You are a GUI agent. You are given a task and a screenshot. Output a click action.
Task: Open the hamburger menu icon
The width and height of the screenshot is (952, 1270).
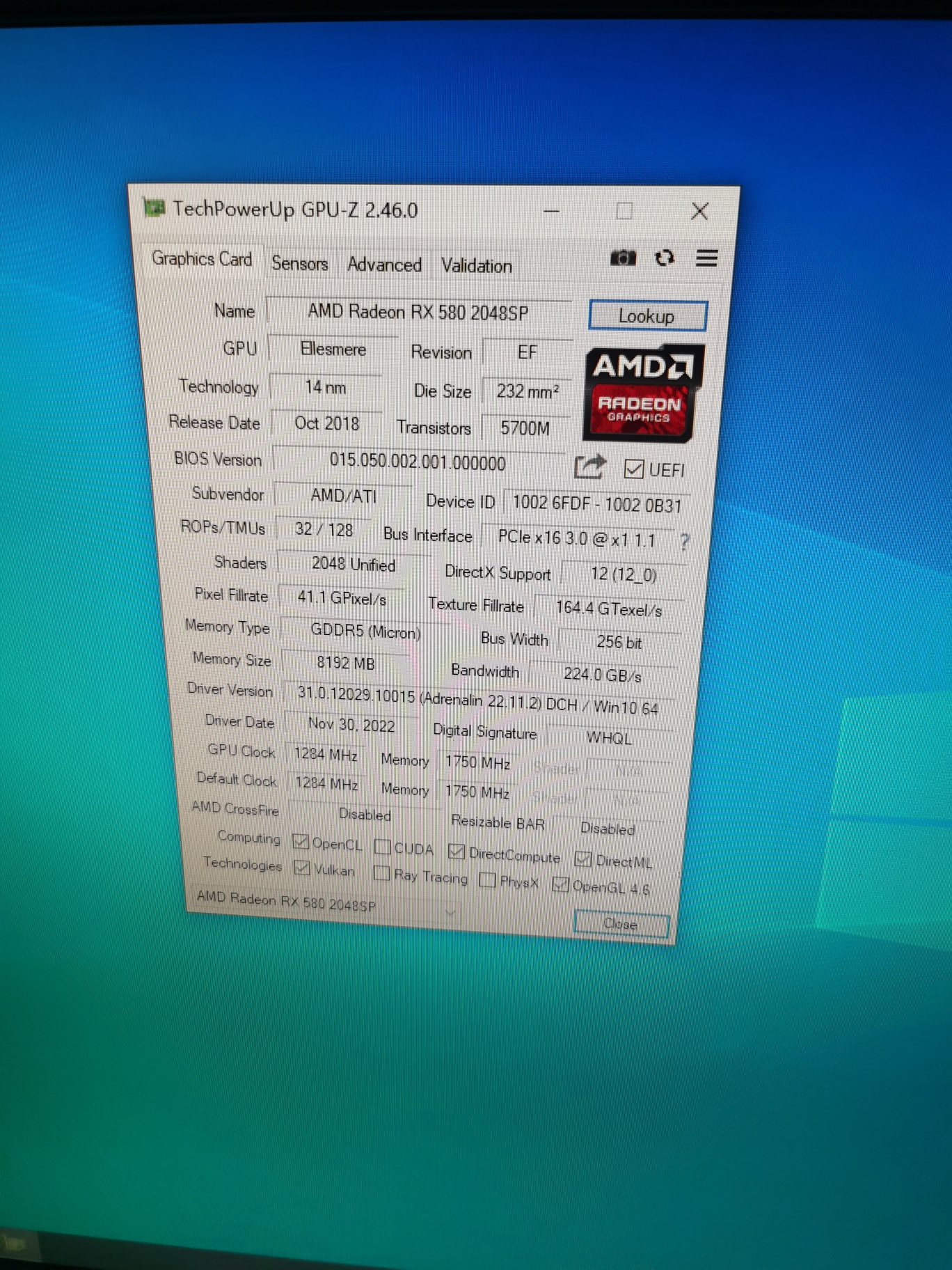point(706,259)
